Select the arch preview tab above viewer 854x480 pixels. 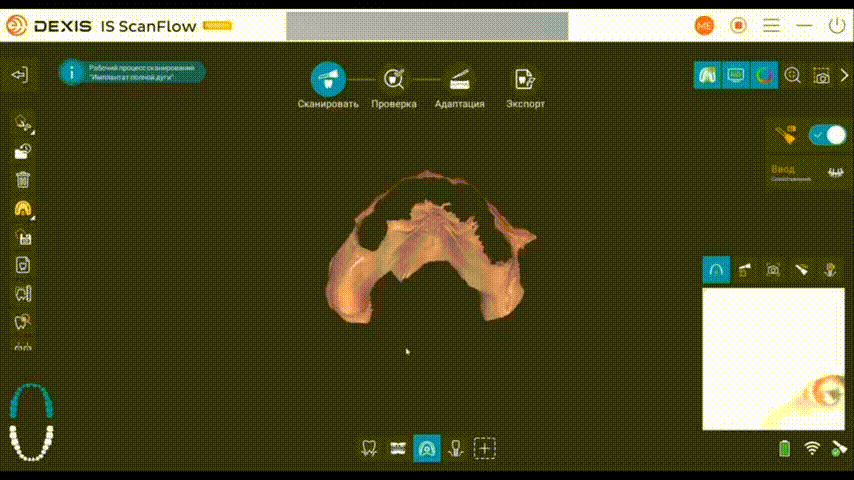tap(716, 270)
